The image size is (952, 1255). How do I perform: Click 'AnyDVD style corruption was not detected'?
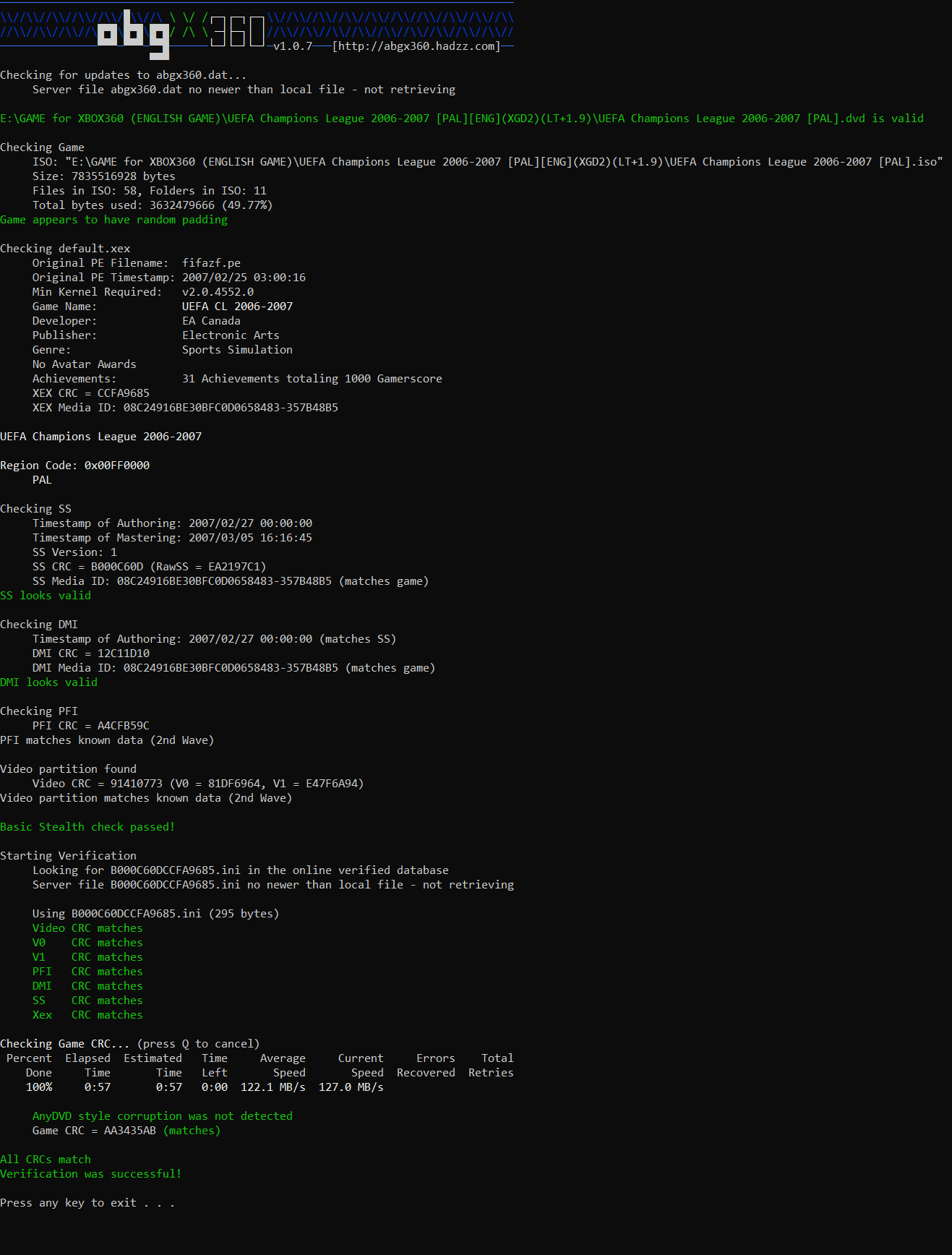[163, 1116]
